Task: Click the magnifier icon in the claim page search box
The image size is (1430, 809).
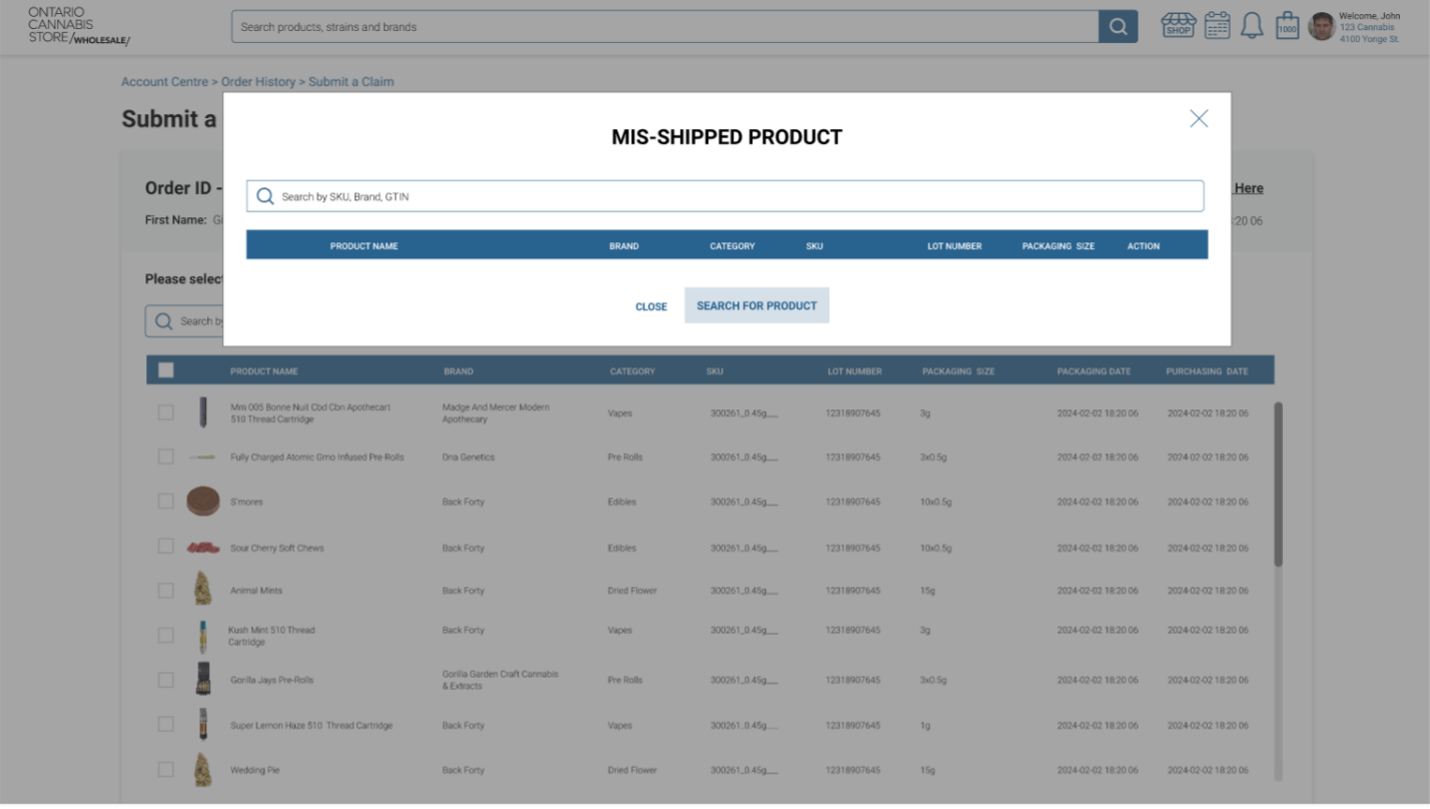Action: tap(163, 321)
